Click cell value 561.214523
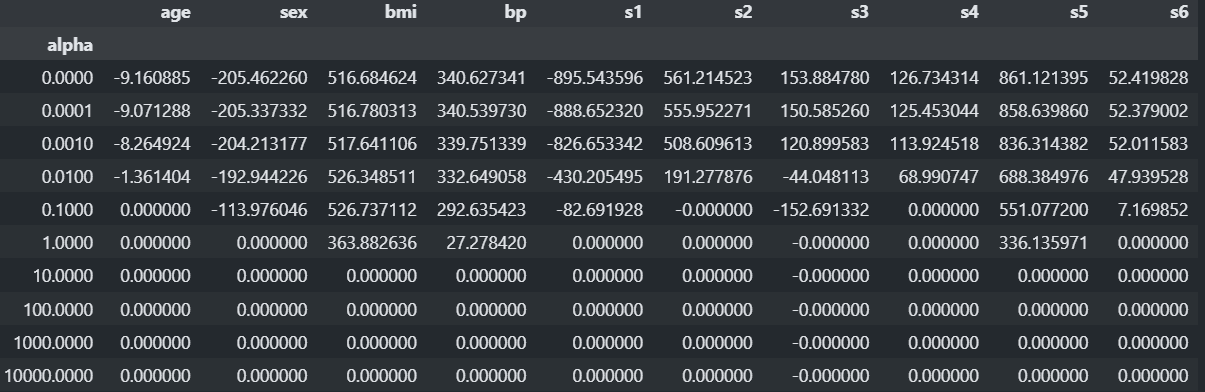The image size is (1205, 392). (707, 77)
